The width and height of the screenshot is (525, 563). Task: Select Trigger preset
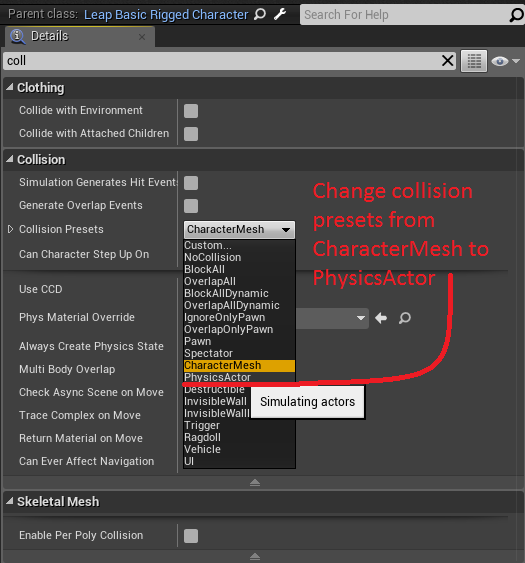tap(239, 425)
